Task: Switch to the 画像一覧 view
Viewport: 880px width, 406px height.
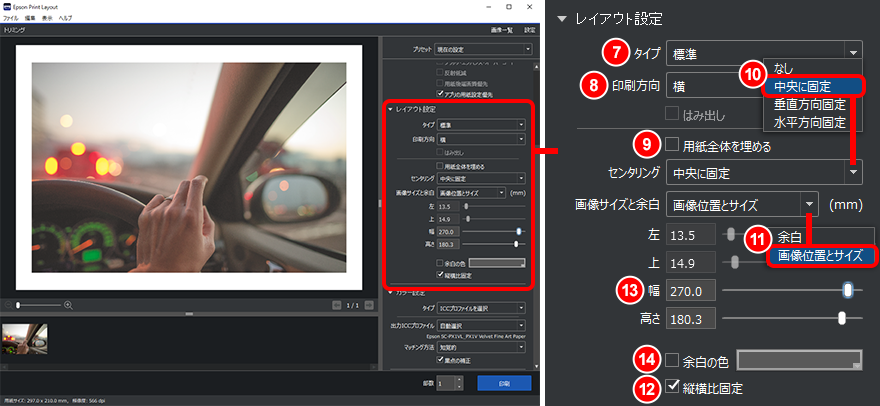Action: click(x=501, y=30)
